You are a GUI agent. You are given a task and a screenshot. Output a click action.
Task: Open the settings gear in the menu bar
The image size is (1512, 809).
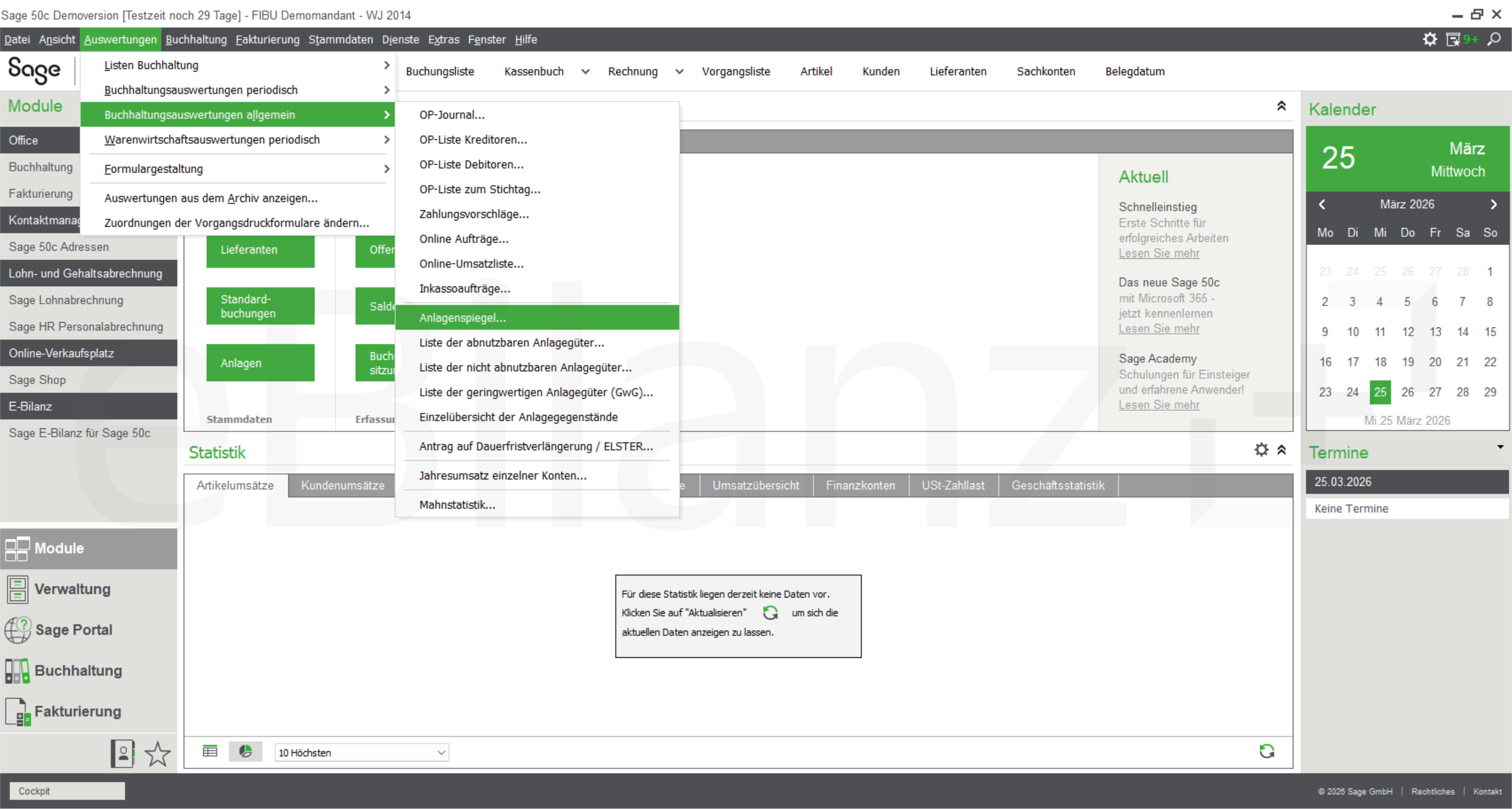1430,39
